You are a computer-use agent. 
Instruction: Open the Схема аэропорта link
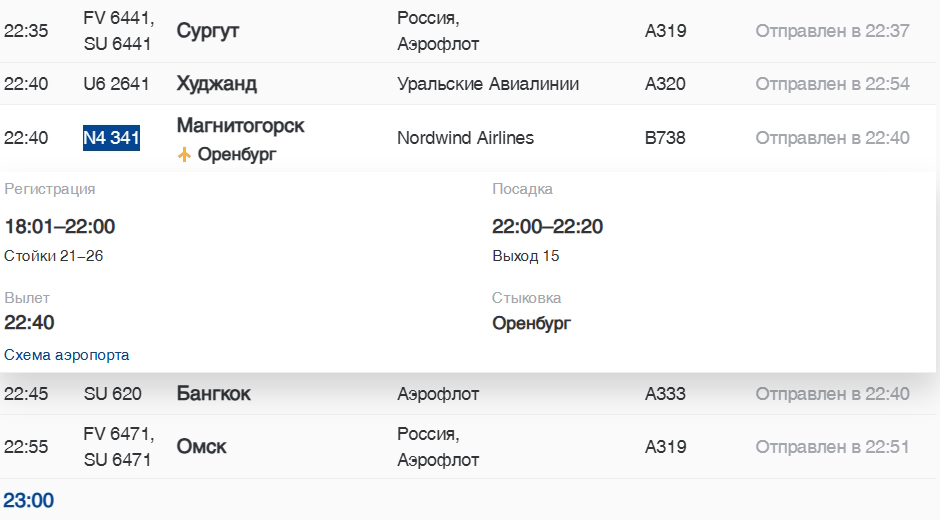pos(67,355)
